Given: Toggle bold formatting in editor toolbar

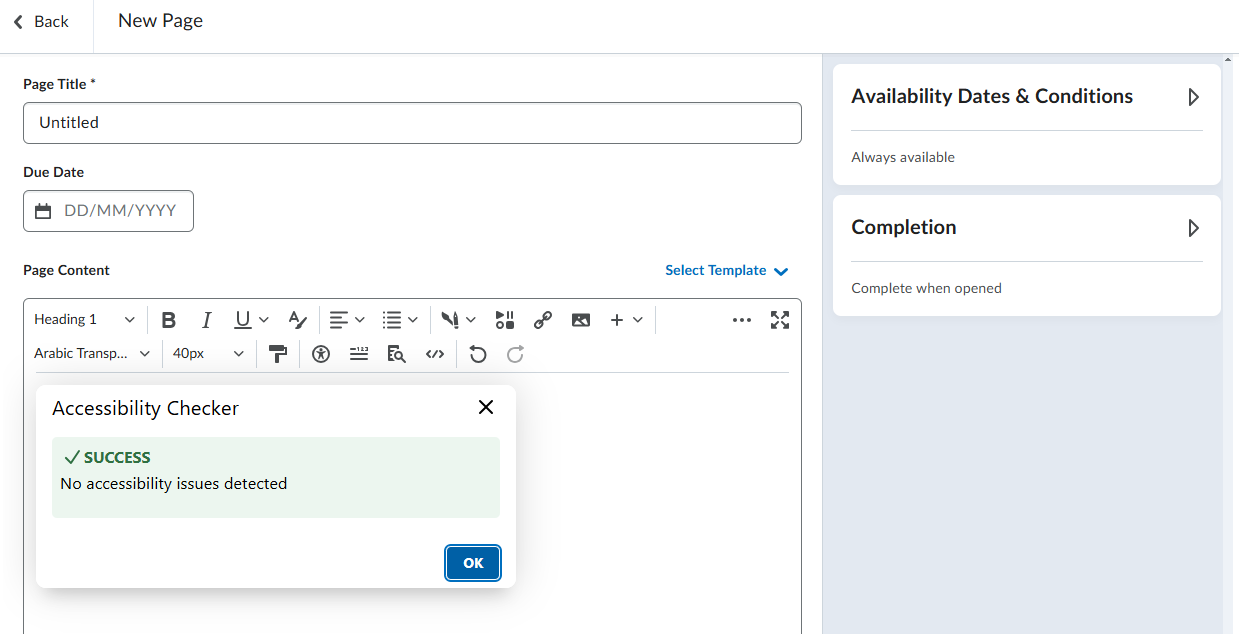Looking at the screenshot, I should click(x=169, y=320).
